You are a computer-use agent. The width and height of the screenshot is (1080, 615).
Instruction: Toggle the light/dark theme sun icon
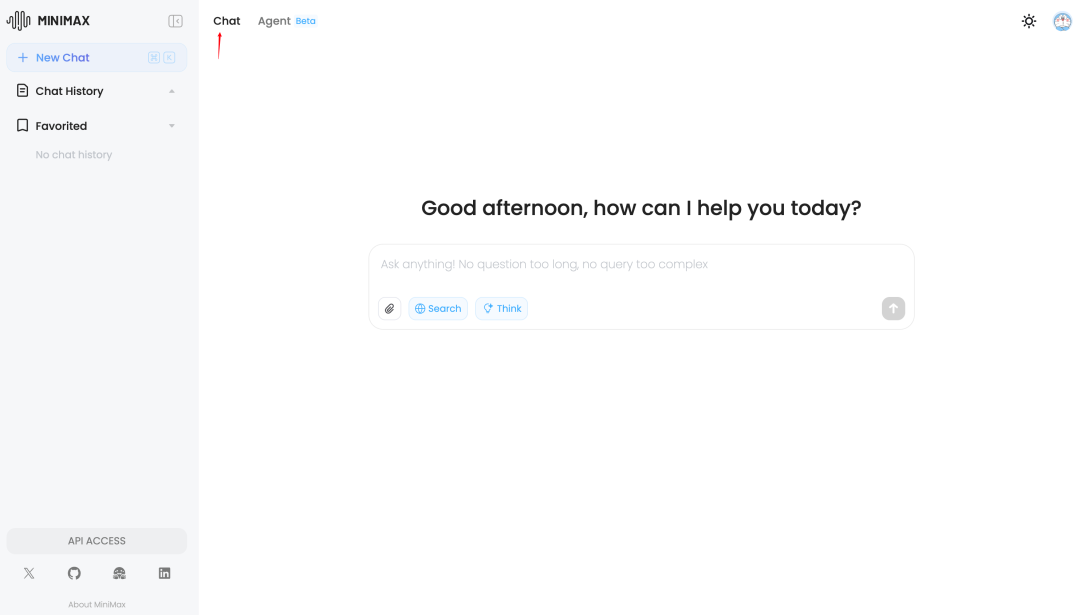pyautogui.click(x=1029, y=21)
